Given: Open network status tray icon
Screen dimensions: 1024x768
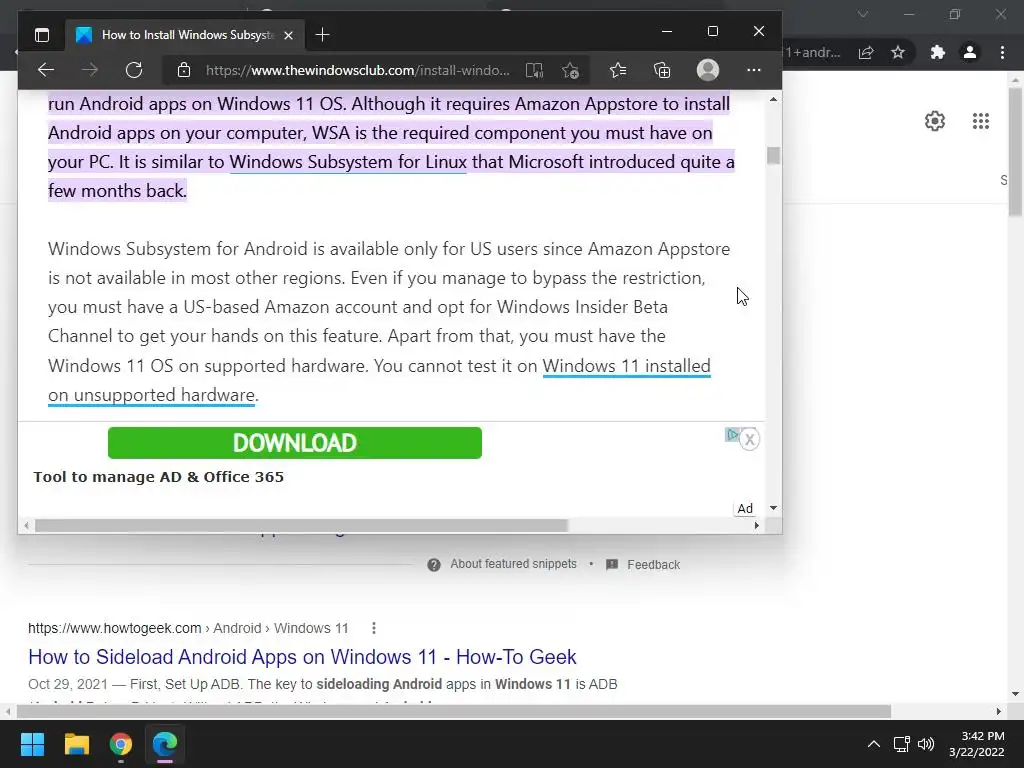Looking at the screenshot, I should pyautogui.click(x=902, y=744).
